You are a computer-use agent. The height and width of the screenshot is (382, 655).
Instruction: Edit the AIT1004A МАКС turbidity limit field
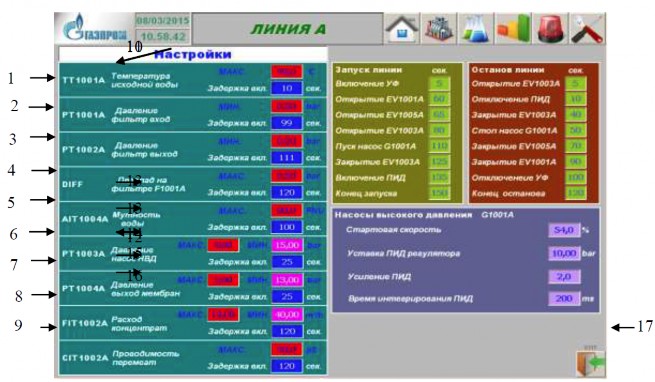(x=286, y=210)
